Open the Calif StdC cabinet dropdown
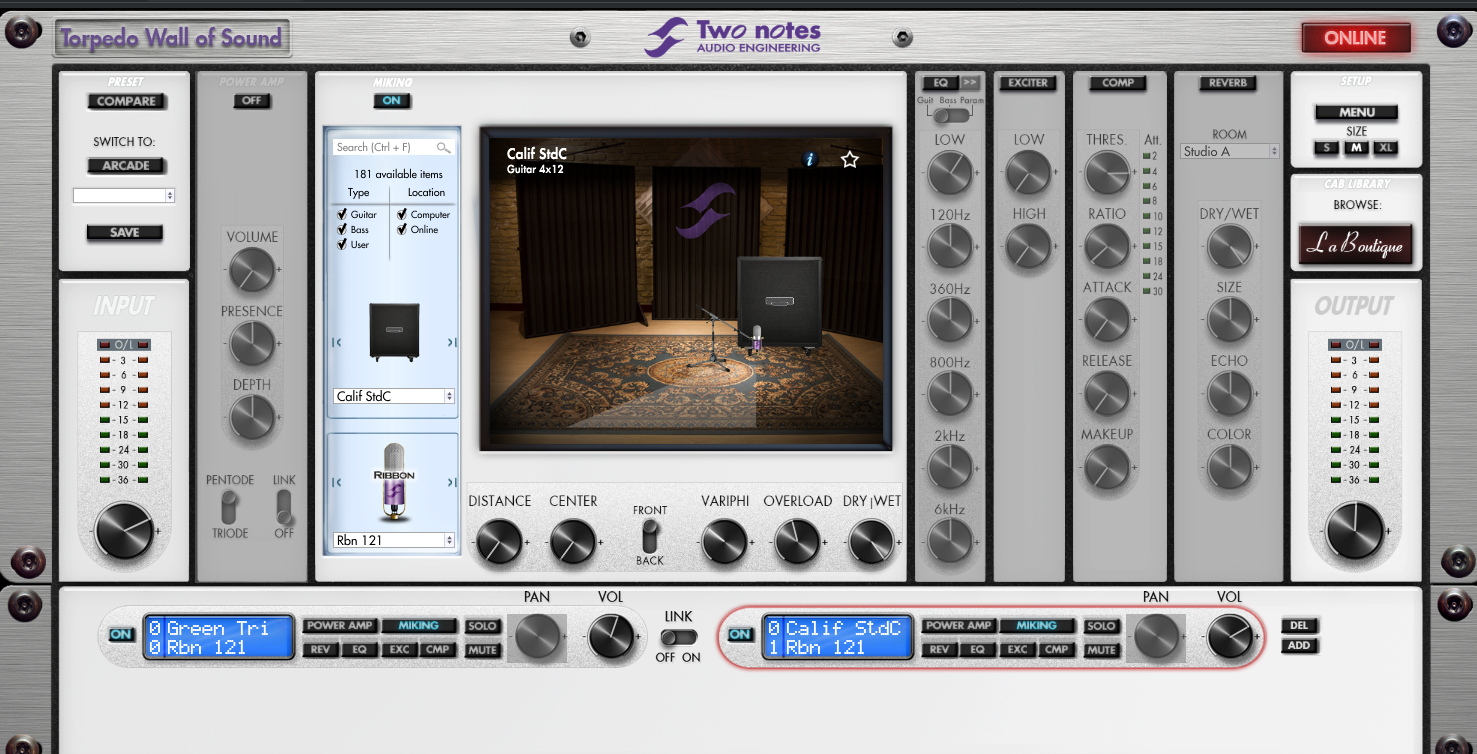 (393, 396)
